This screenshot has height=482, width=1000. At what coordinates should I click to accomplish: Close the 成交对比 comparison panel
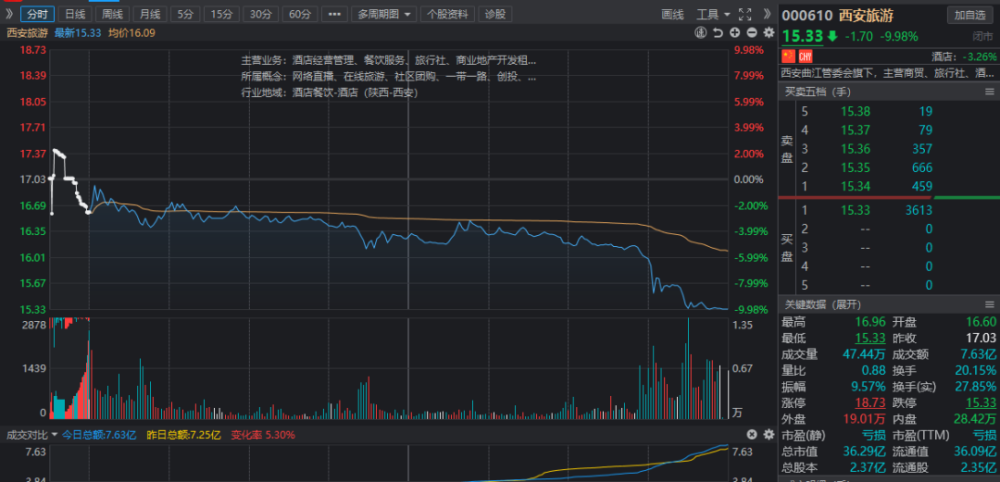click(752, 435)
